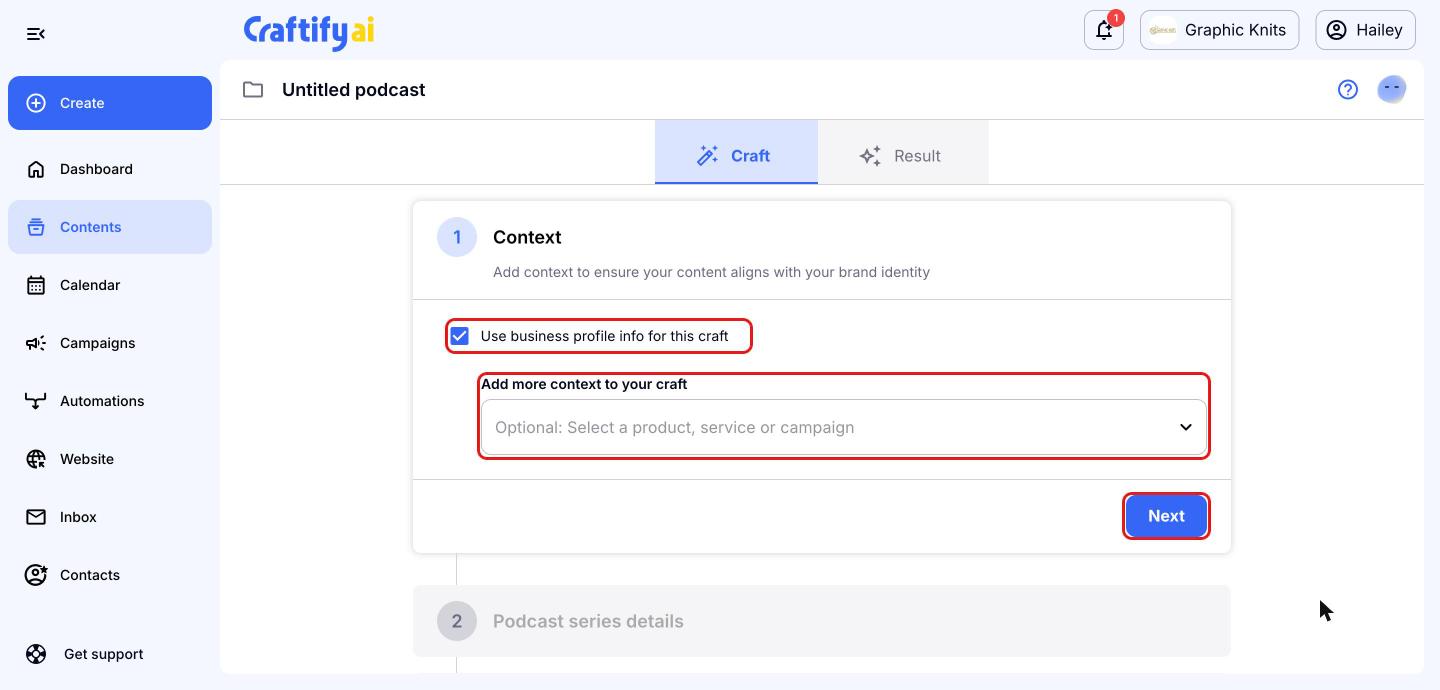
Task: Click the Inbox envelope icon
Action: 36,517
